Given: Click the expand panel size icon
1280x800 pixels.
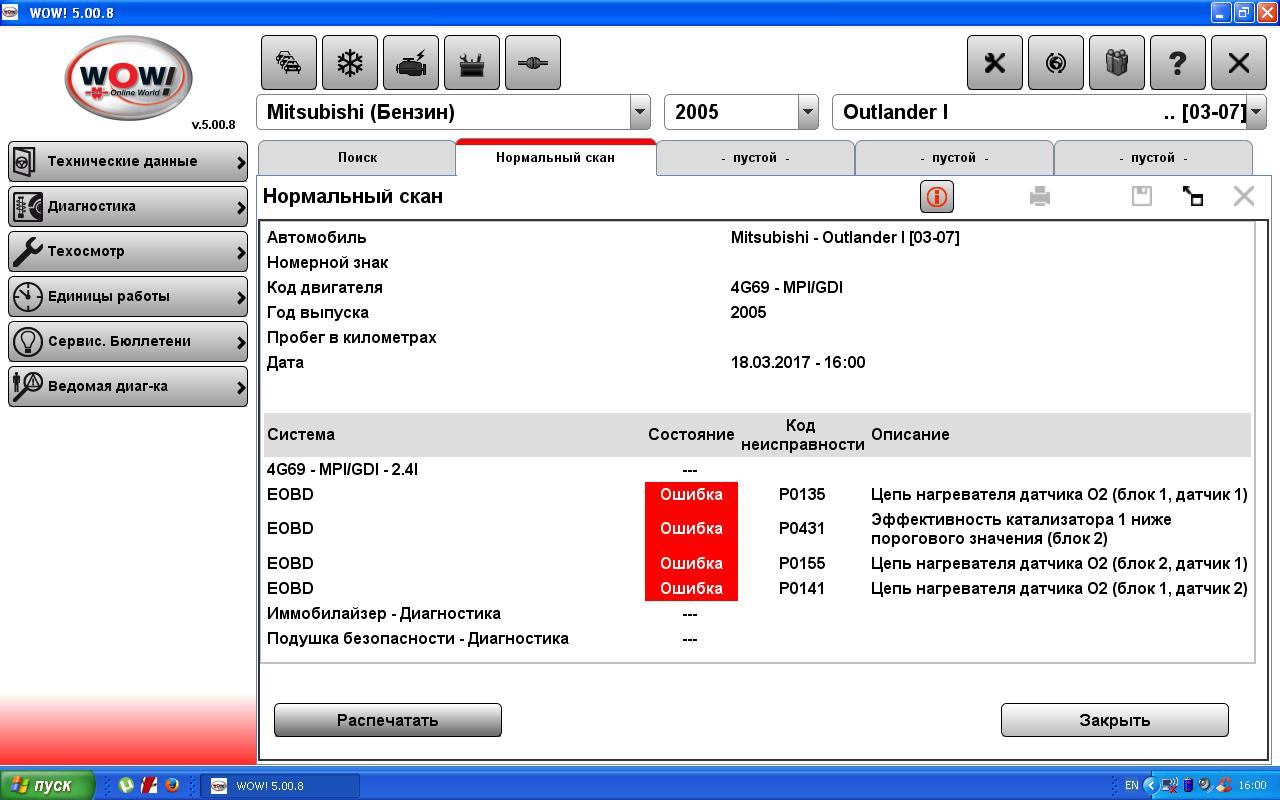Looking at the screenshot, I should (1193, 196).
